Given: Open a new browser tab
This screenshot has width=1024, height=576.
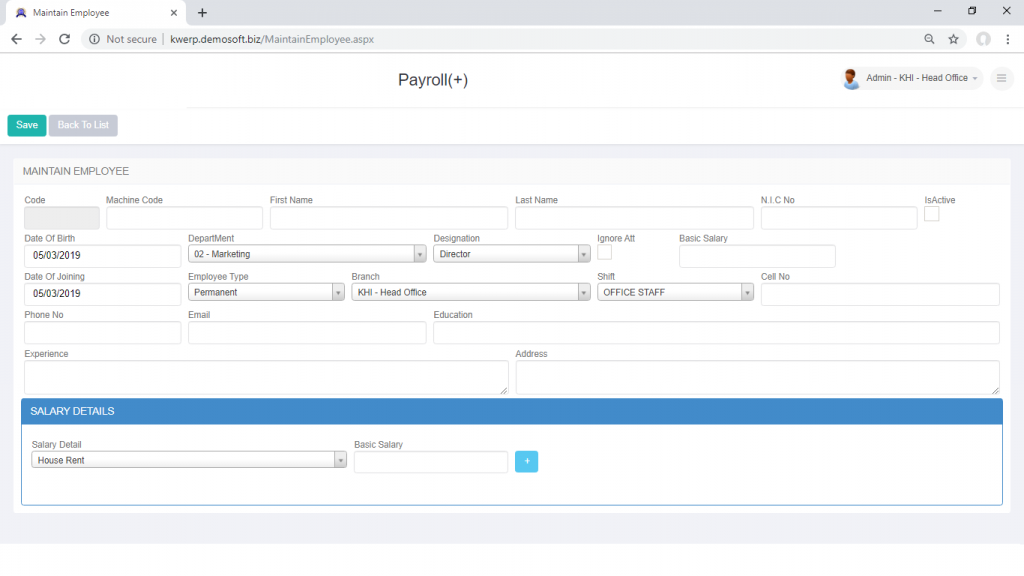Looking at the screenshot, I should 203,13.
